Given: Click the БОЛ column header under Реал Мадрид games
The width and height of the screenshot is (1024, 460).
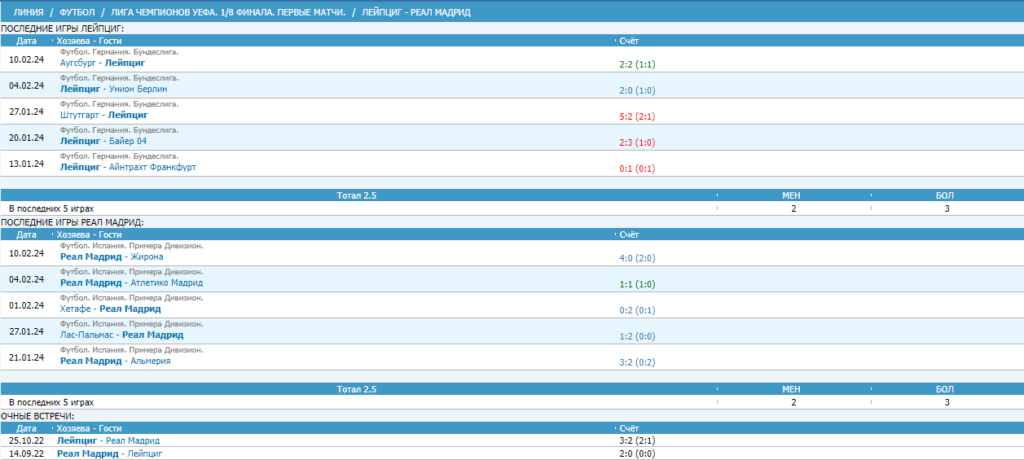Looking at the screenshot, I should 946,389.
